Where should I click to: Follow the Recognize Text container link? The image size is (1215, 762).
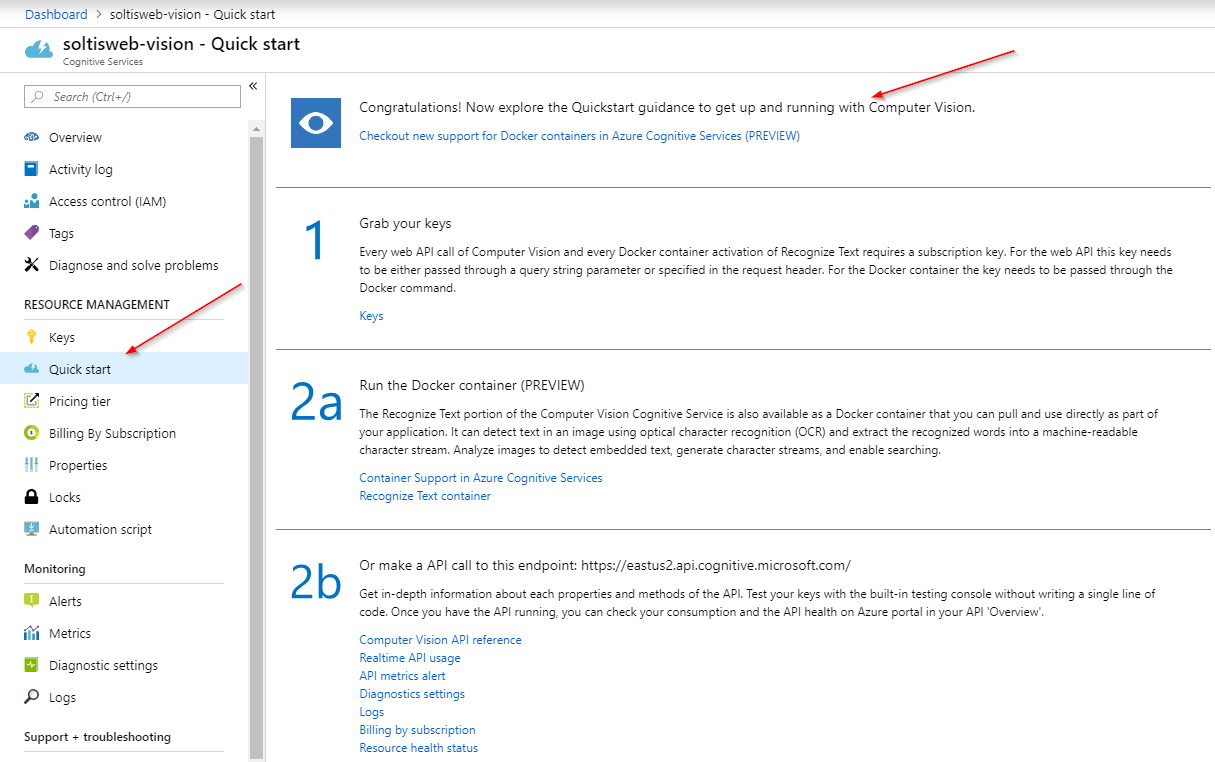click(x=425, y=496)
